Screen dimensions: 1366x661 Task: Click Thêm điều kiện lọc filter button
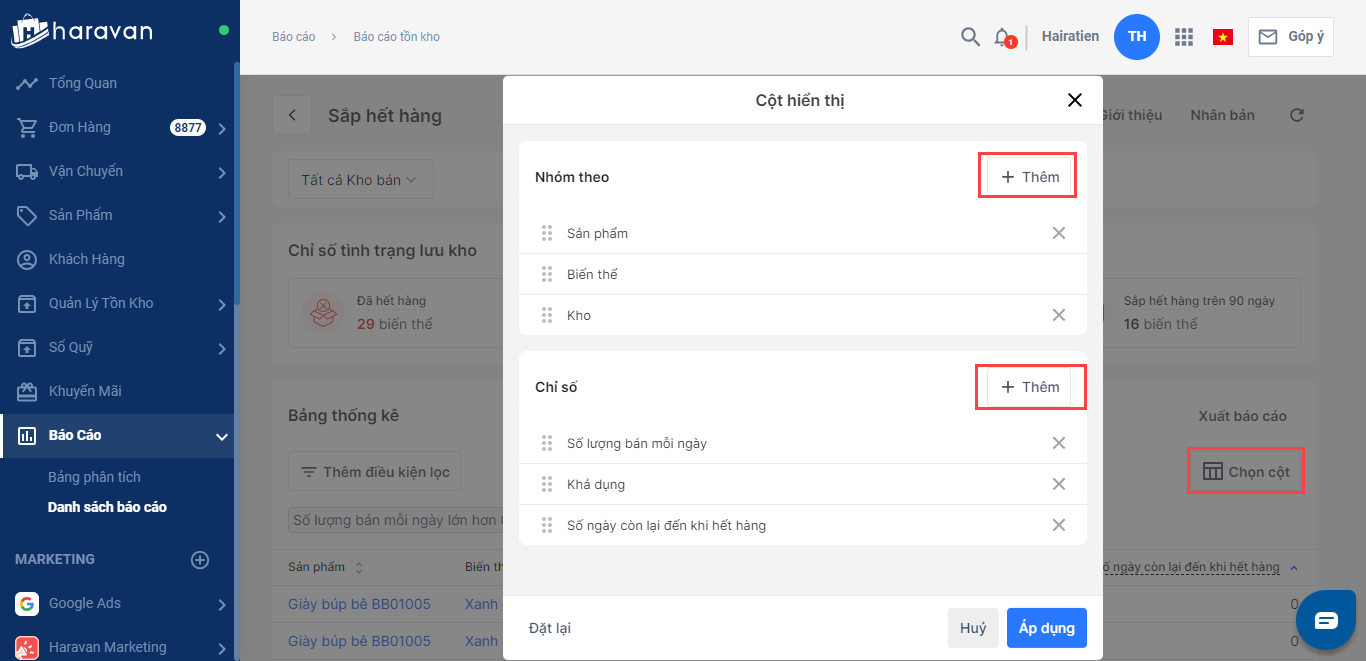click(375, 472)
